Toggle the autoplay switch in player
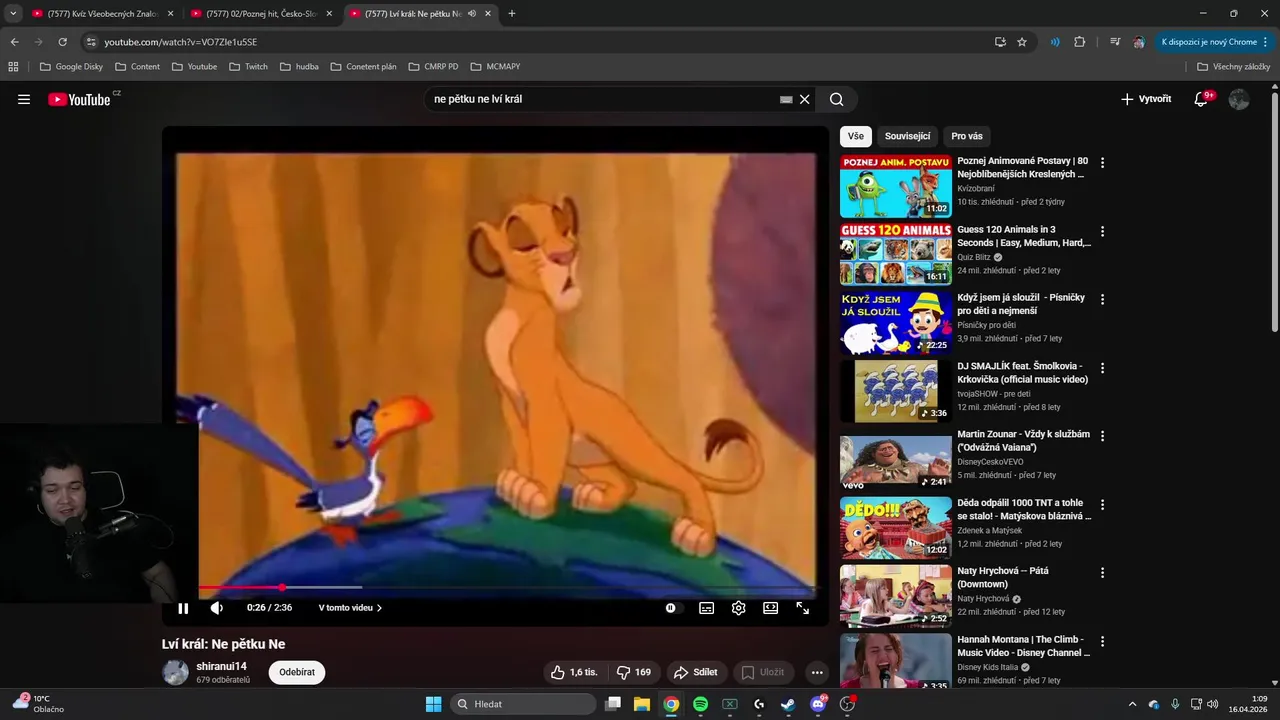The height and width of the screenshot is (720, 1280). pos(671,608)
